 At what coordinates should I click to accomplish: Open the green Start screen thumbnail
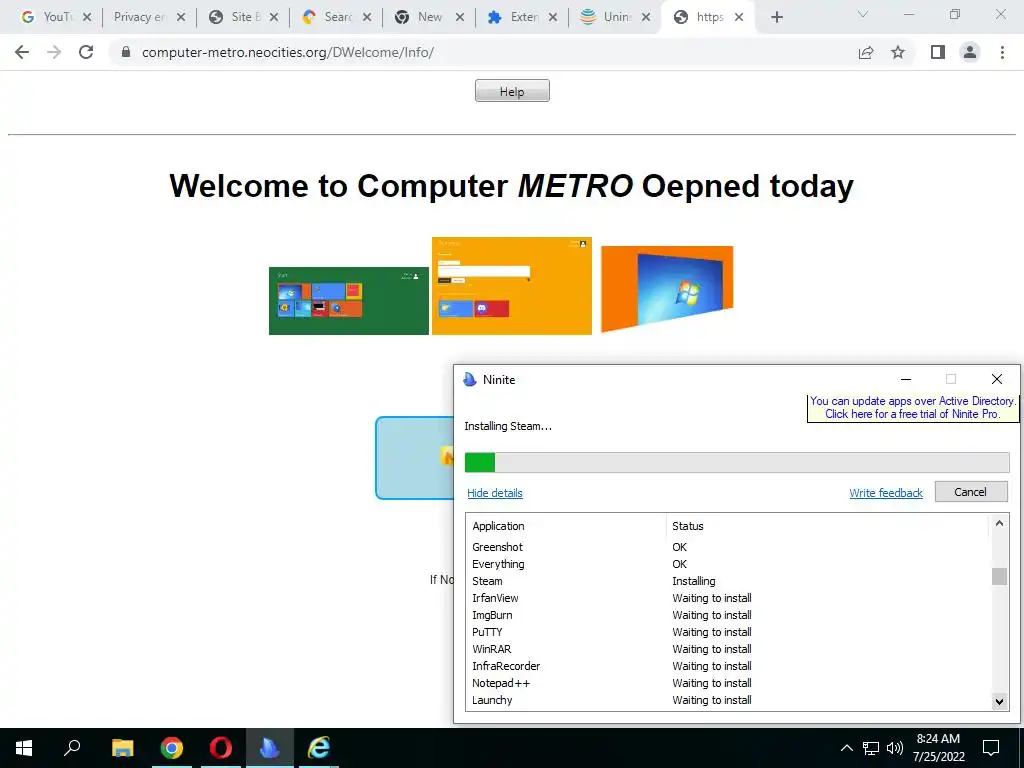tap(349, 301)
